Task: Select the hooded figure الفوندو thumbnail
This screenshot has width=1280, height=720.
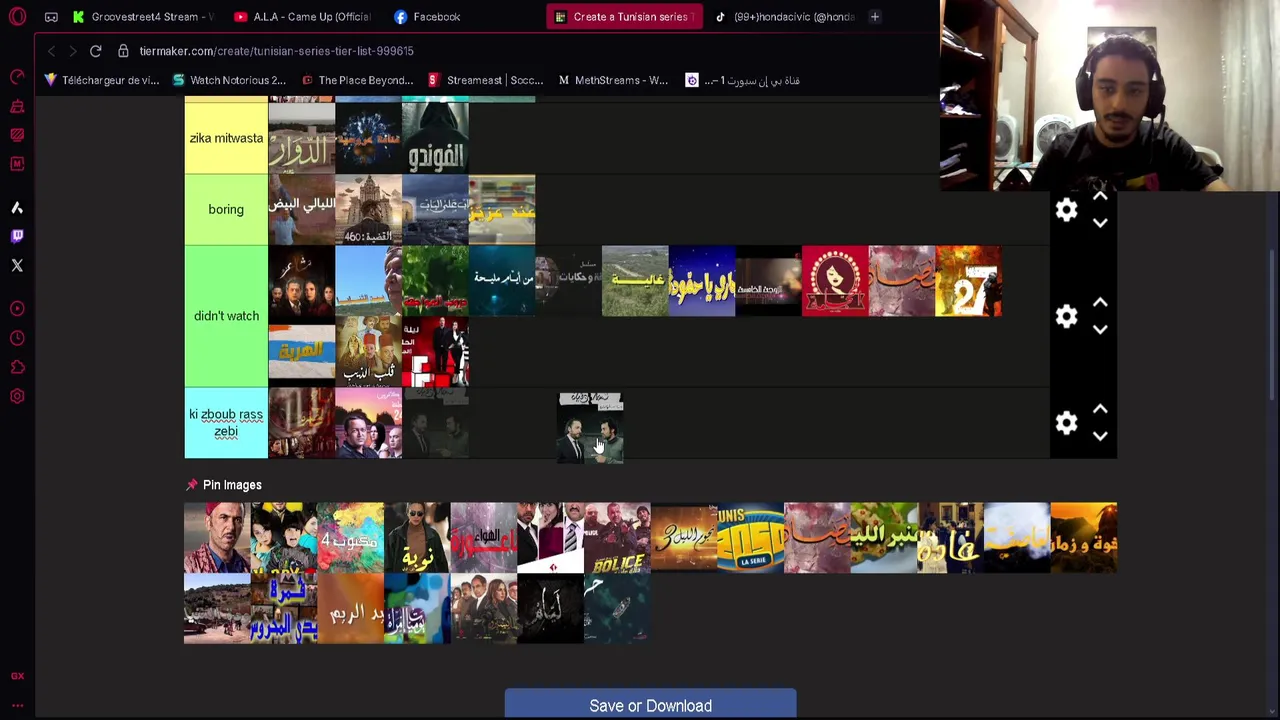Action: pos(435,138)
